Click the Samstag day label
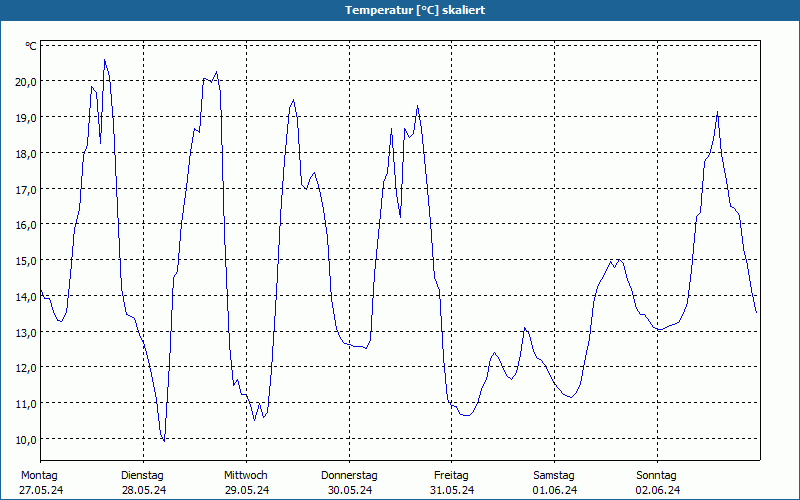Viewport: 800px width, 500px height. click(x=554, y=476)
